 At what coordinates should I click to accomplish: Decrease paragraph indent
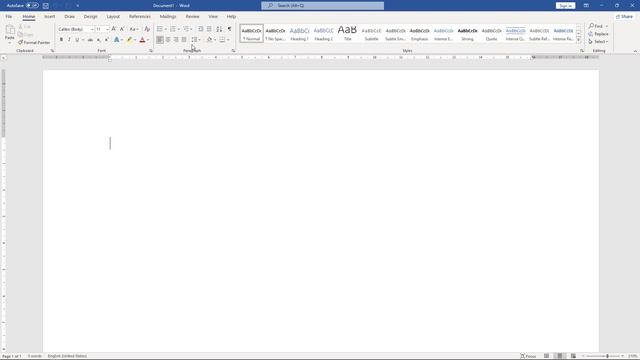click(x=200, y=29)
